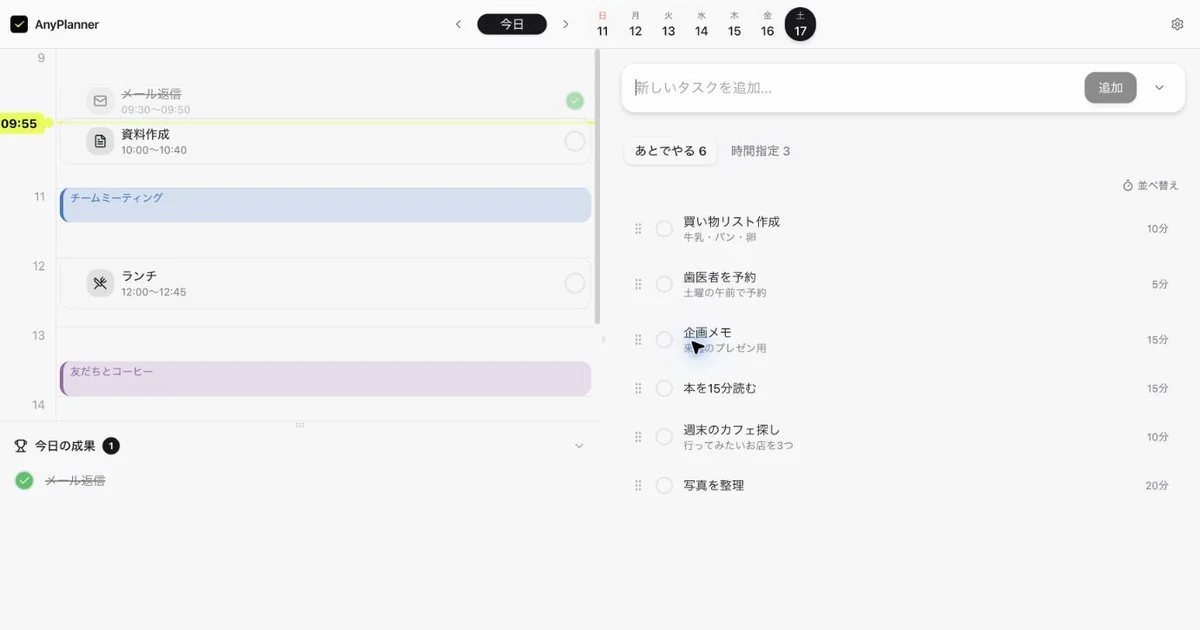Expand task options chevron beside 追加

[1159, 88]
